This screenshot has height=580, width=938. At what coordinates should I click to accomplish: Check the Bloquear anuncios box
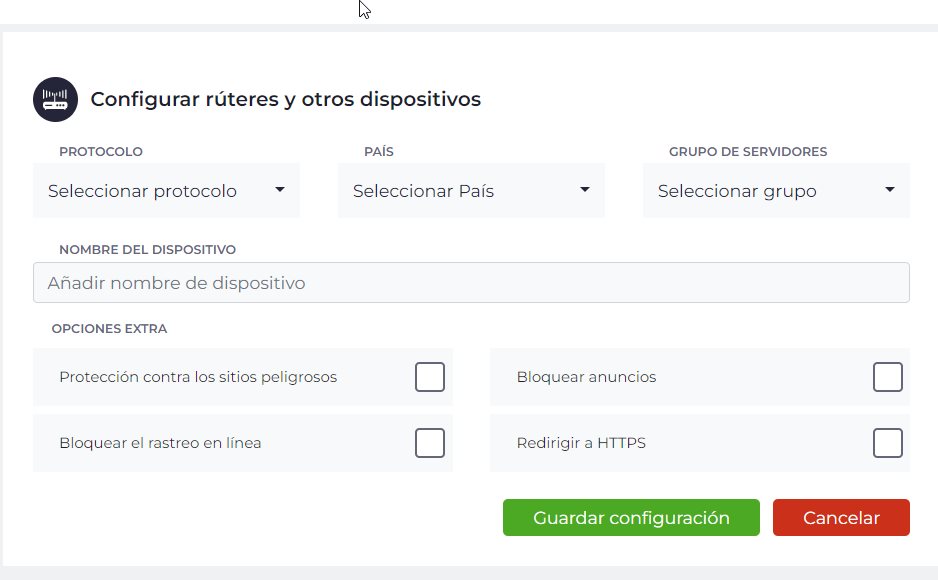(x=887, y=377)
